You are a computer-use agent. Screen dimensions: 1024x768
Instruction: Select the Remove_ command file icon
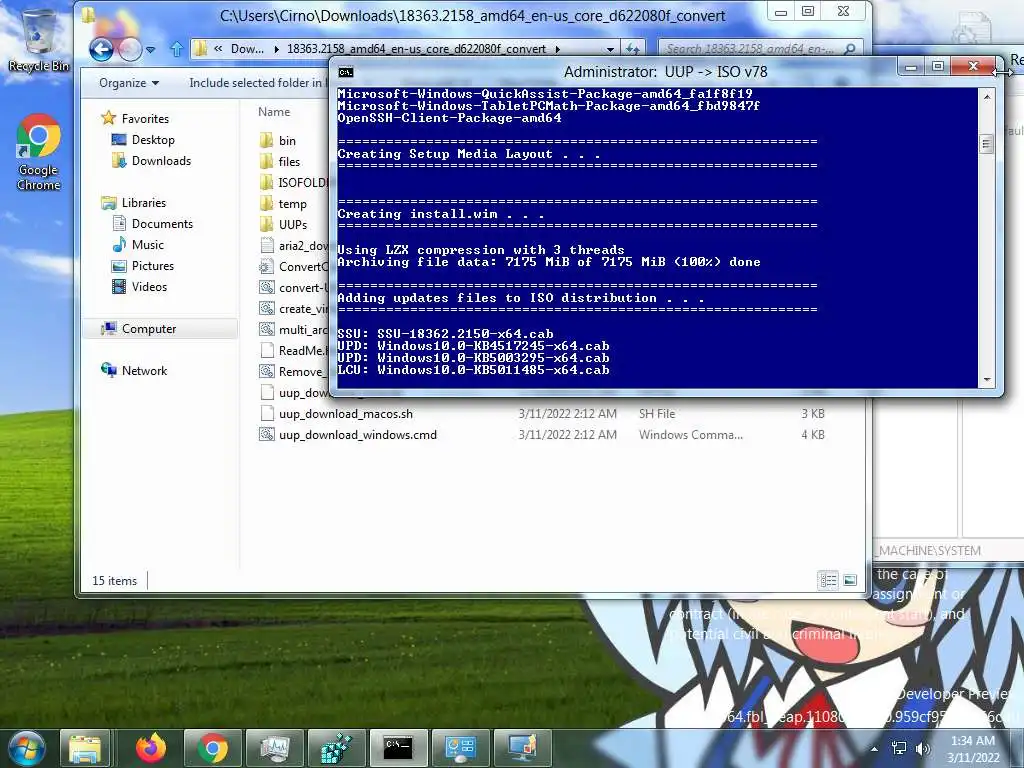(266, 372)
